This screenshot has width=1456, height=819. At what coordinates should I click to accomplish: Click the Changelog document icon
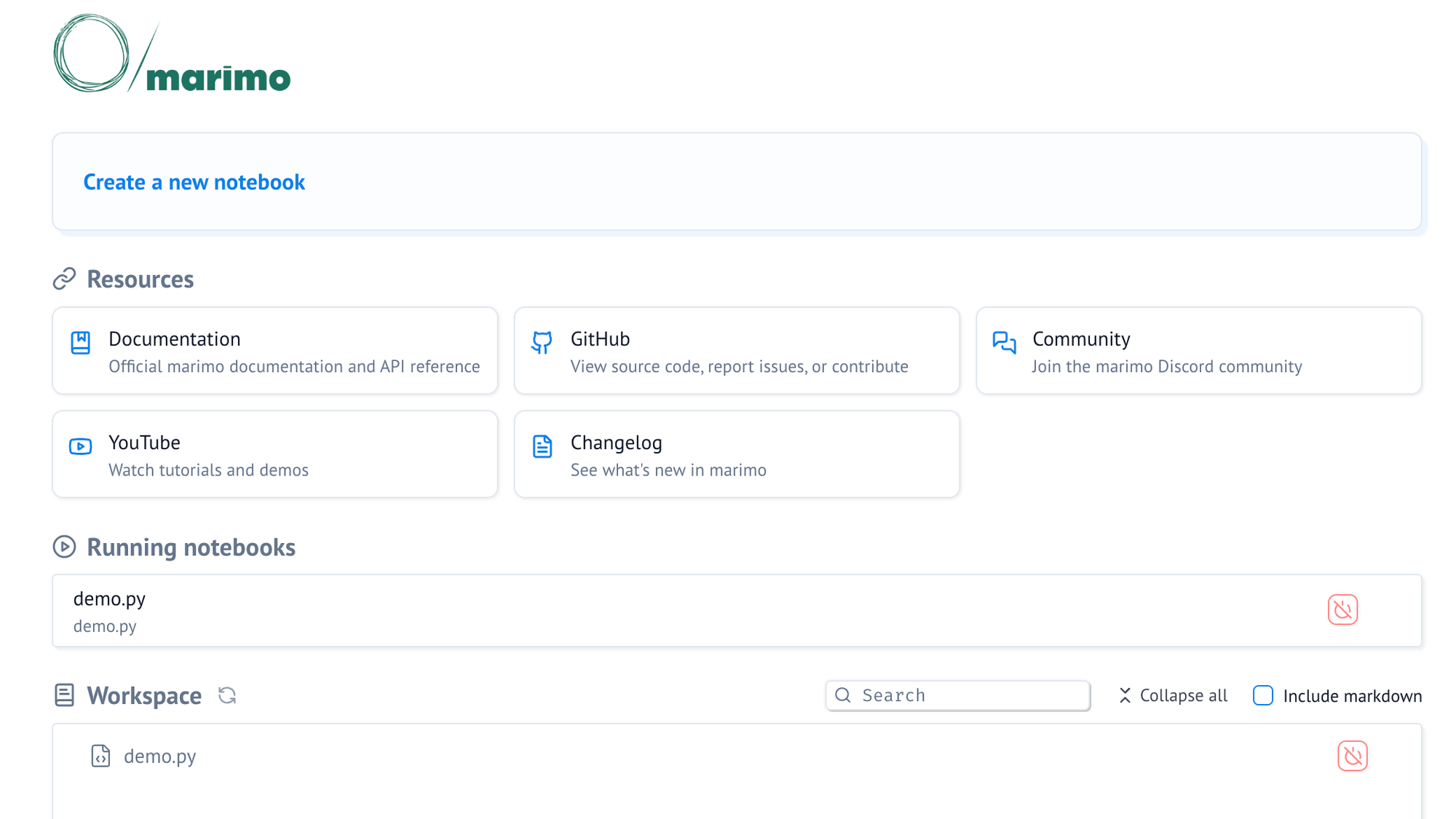(x=542, y=446)
